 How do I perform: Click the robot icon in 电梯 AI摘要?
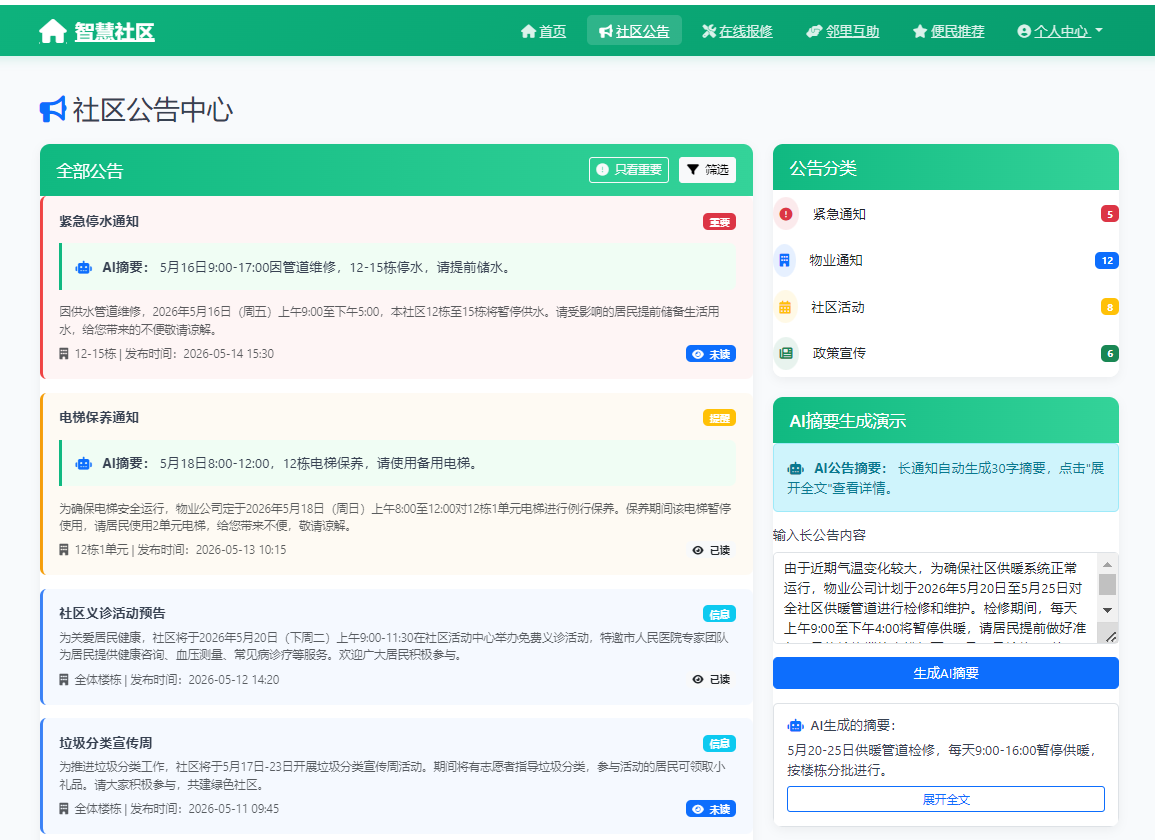[84, 463]
